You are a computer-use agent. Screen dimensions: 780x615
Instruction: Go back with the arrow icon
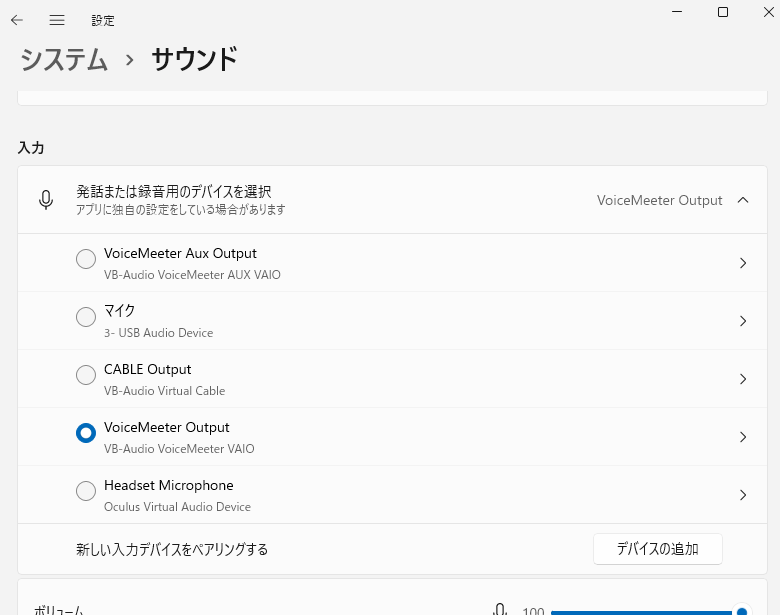pos(17,20)
